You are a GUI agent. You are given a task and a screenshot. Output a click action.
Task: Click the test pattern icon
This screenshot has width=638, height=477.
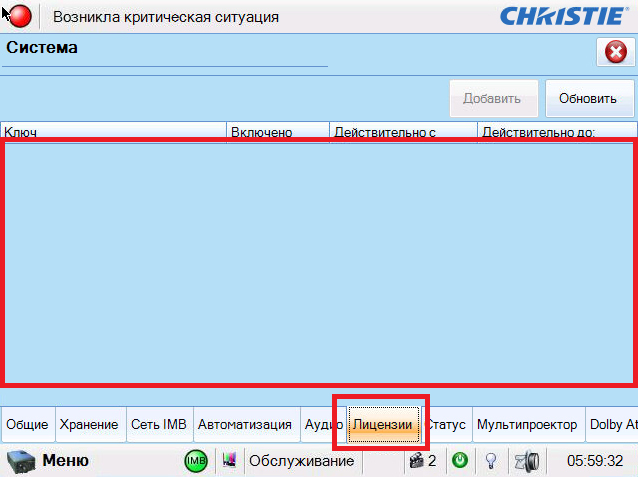(229, 460)
